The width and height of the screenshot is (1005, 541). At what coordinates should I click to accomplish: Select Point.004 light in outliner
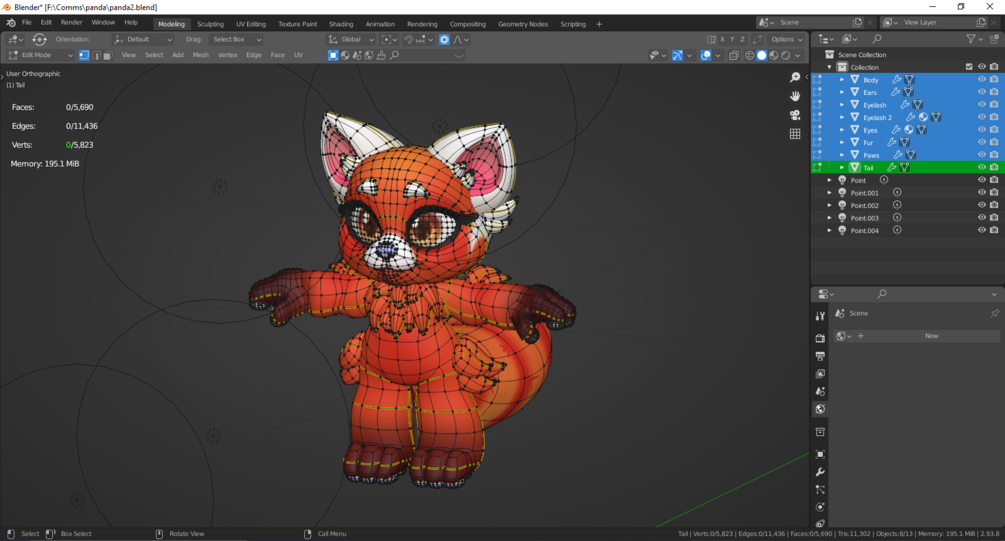[865, 230]
